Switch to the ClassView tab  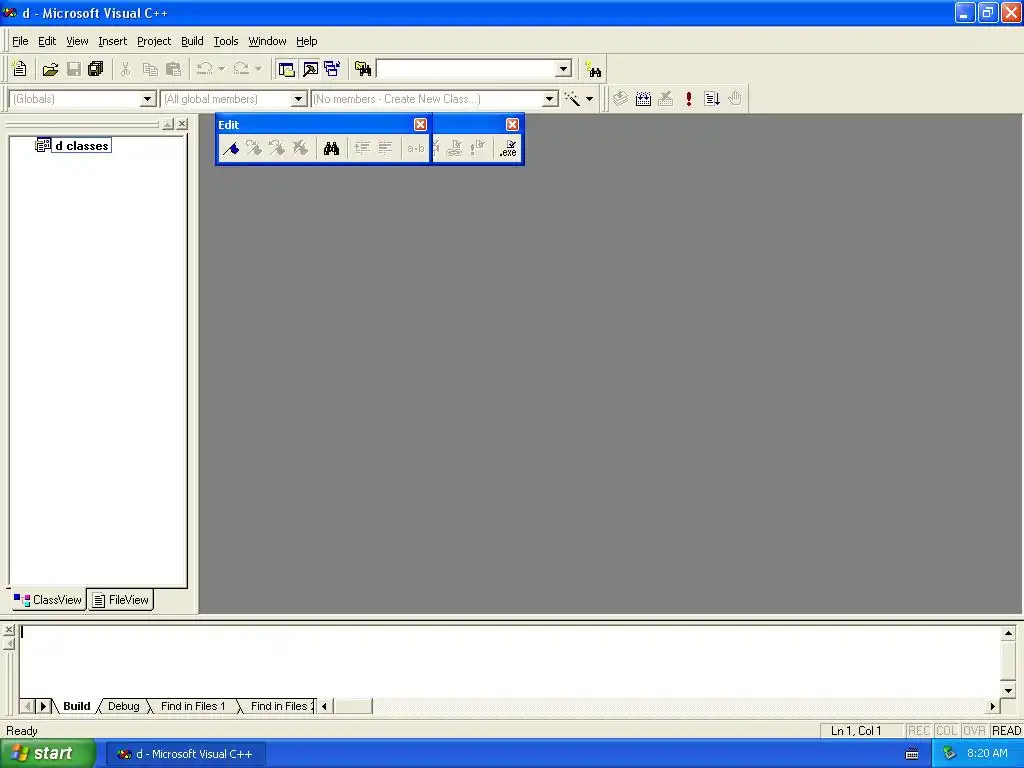[x=48, y=600]
